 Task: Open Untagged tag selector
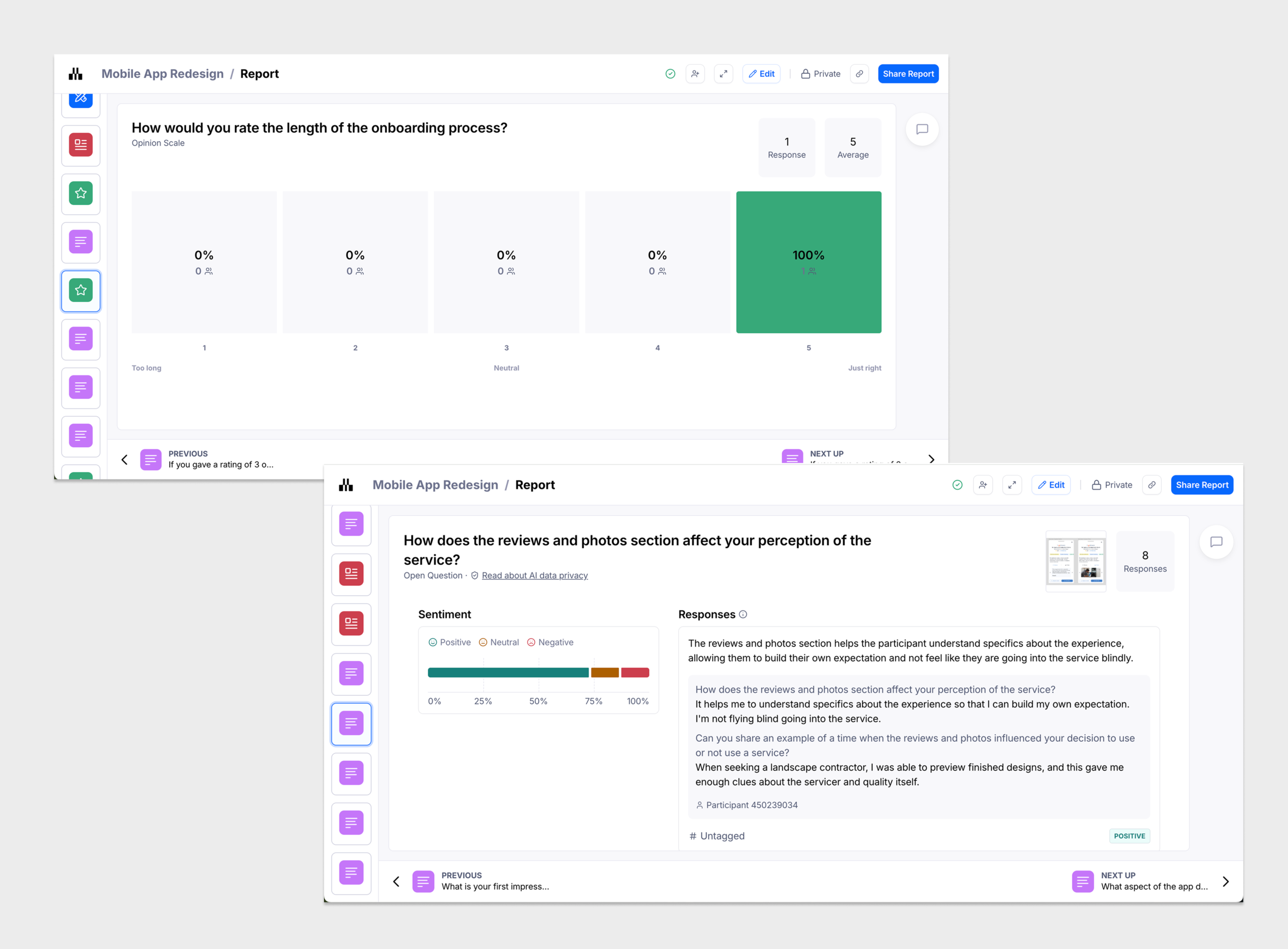pyautogui.click(x=716, y=836)
